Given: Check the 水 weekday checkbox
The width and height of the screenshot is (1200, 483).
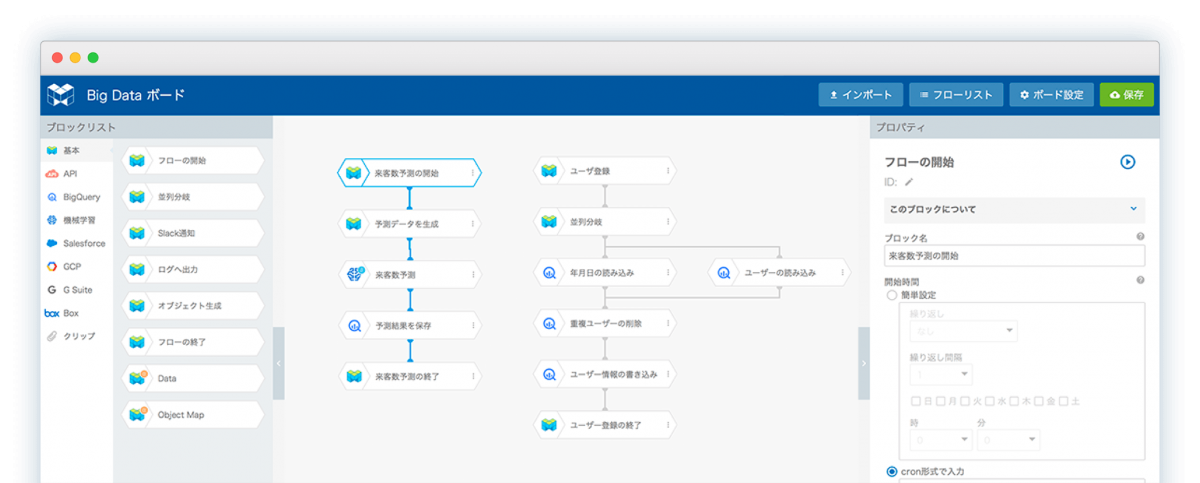Looking at the screenshot, I should (x=989, y=401).
